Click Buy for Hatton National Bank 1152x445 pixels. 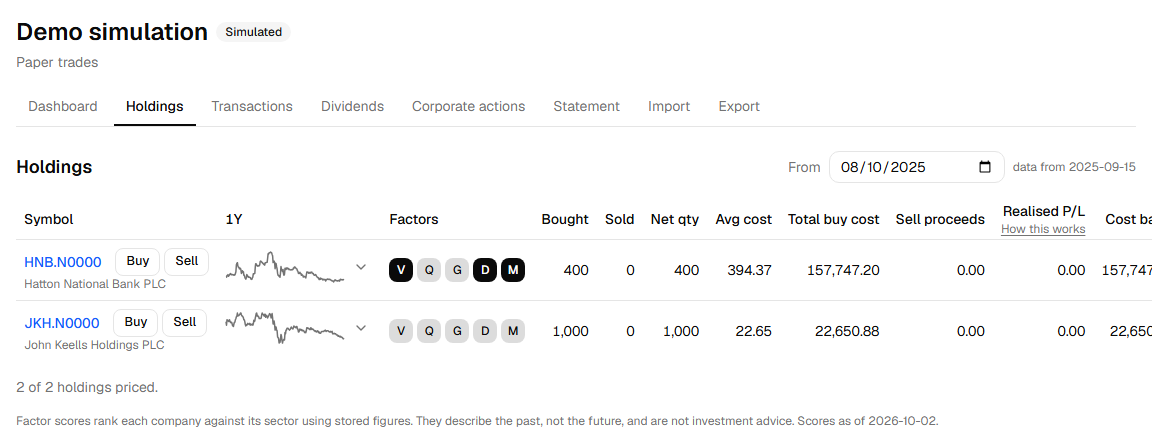pyautogui.click(x=137, y=261)
